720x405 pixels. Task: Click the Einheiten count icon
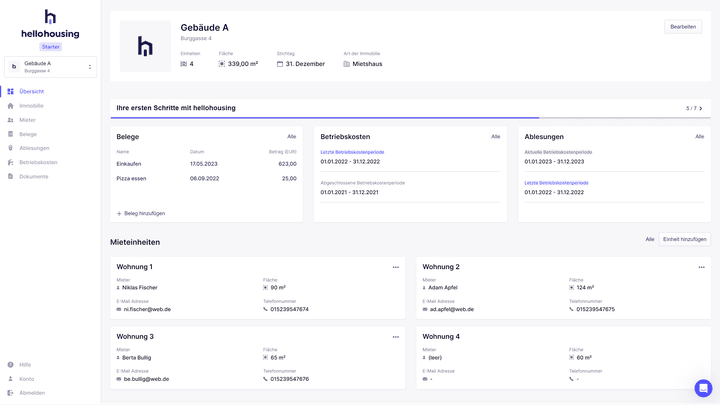(184, 64)
